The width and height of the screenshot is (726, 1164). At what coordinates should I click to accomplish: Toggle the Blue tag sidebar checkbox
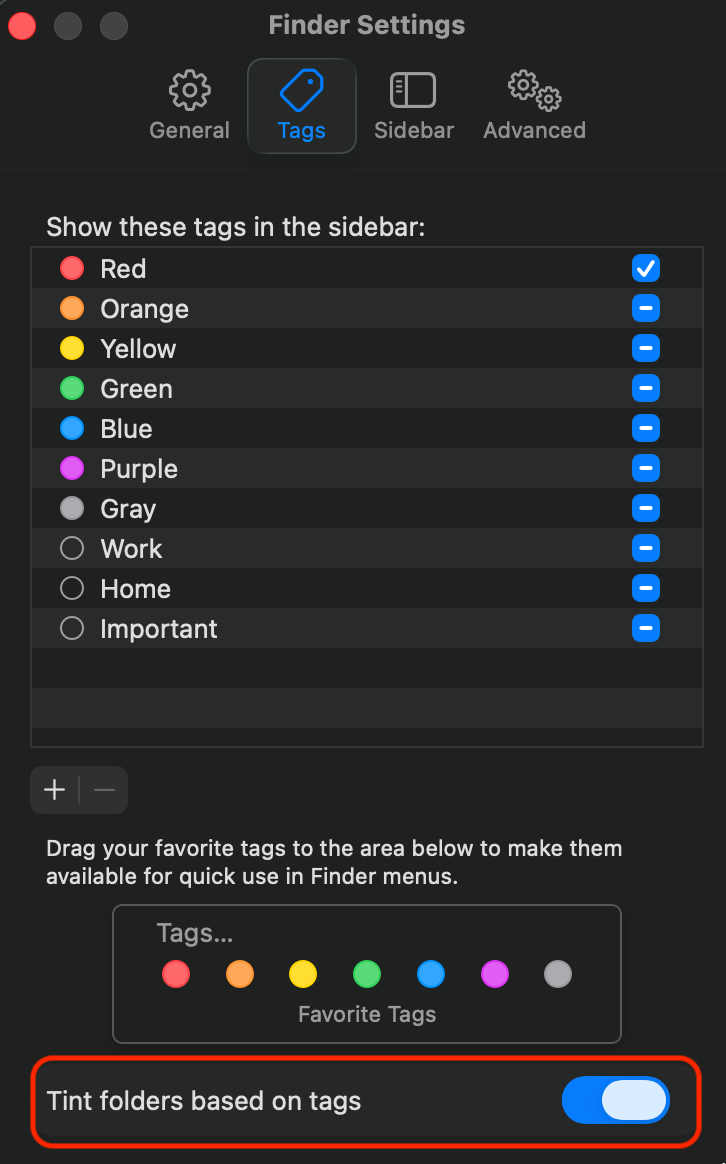tap(646, 429)
